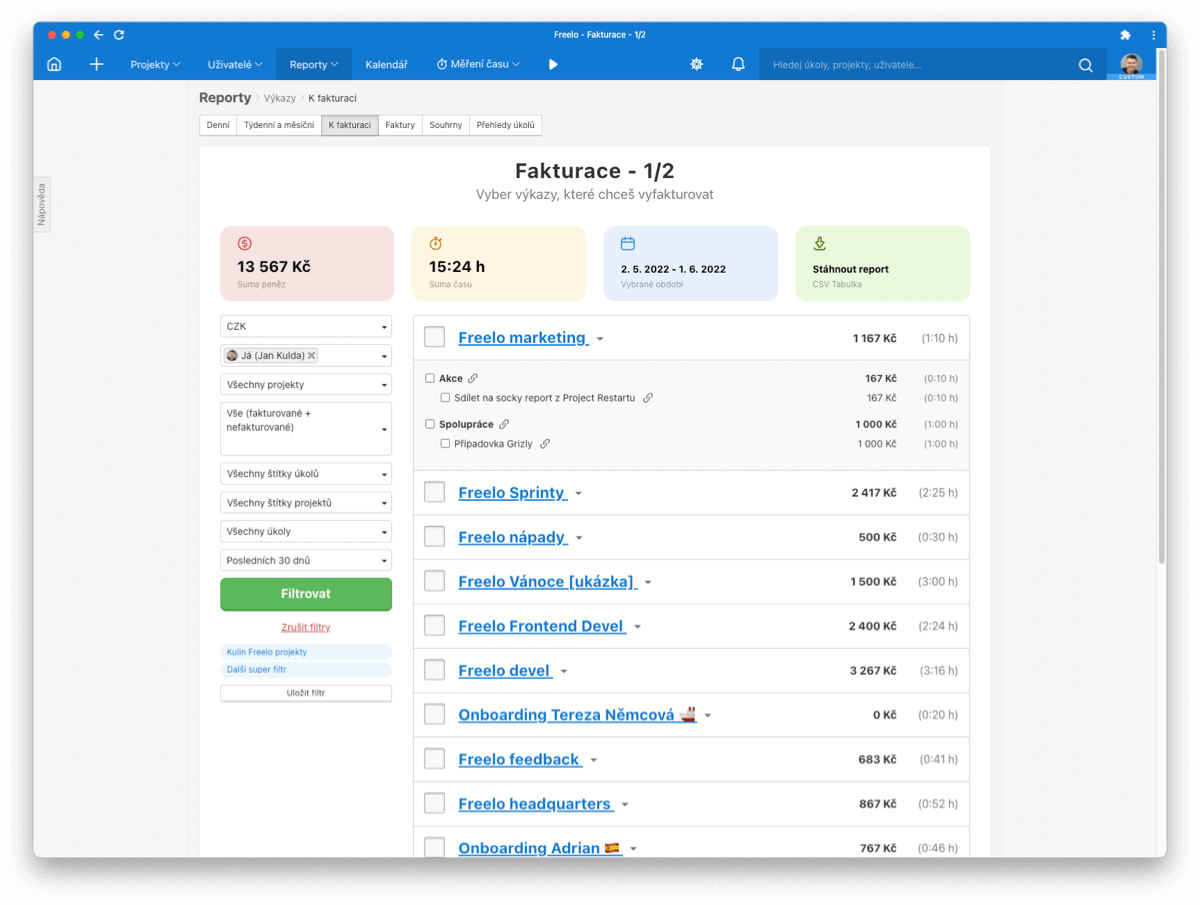Check the Freelo devel checkbox

434,670
